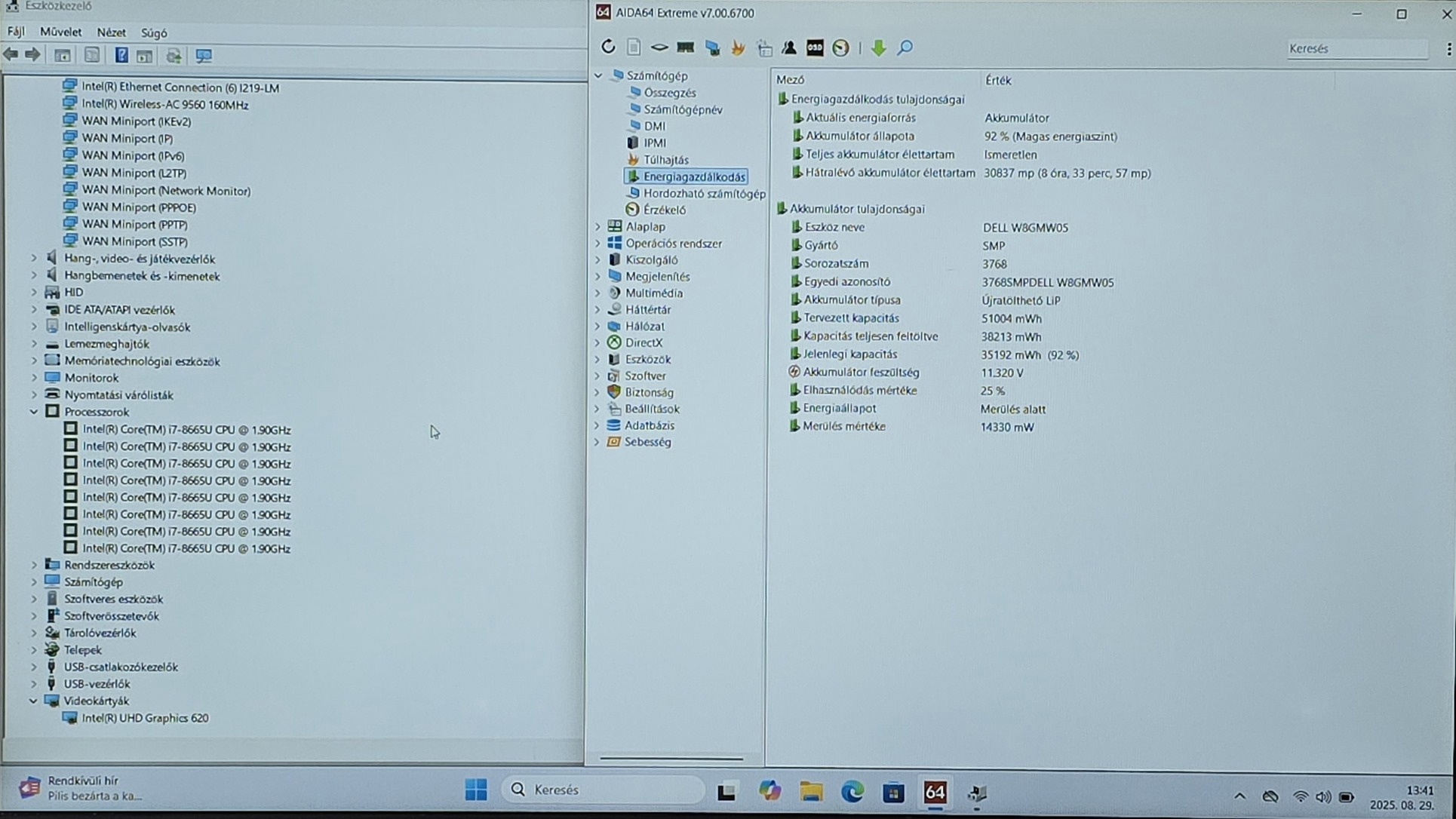The width and height of the screenshot is (1456, 819).
Task: Launch the system stability test flame icon
Action: [738, 48]
